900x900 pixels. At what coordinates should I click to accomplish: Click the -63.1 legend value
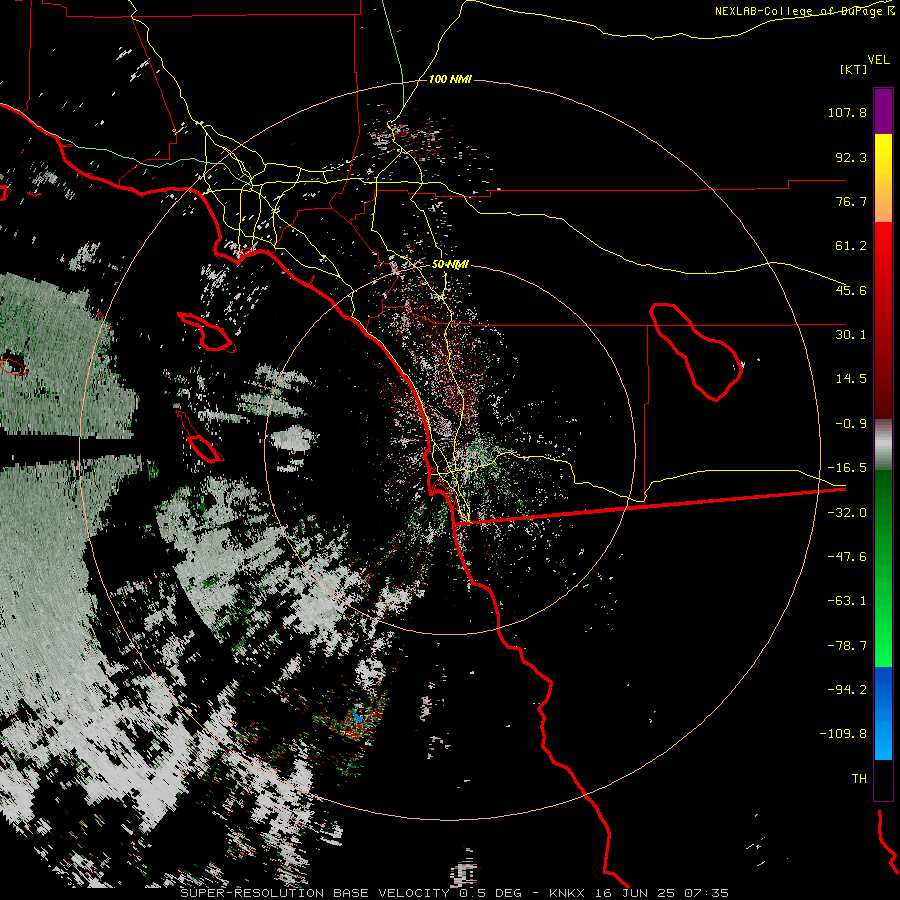tap(847, 601)
